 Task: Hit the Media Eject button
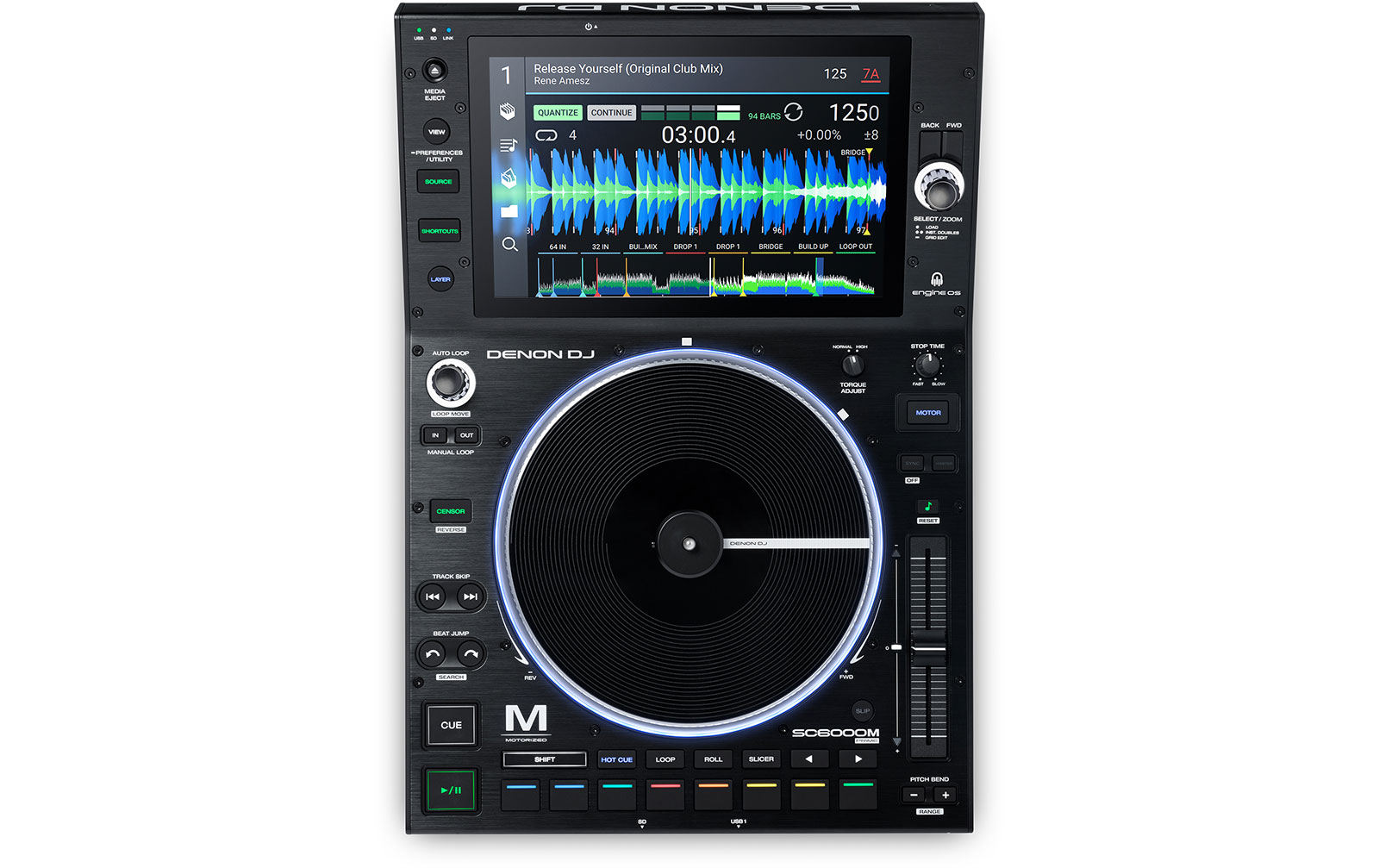434,71
